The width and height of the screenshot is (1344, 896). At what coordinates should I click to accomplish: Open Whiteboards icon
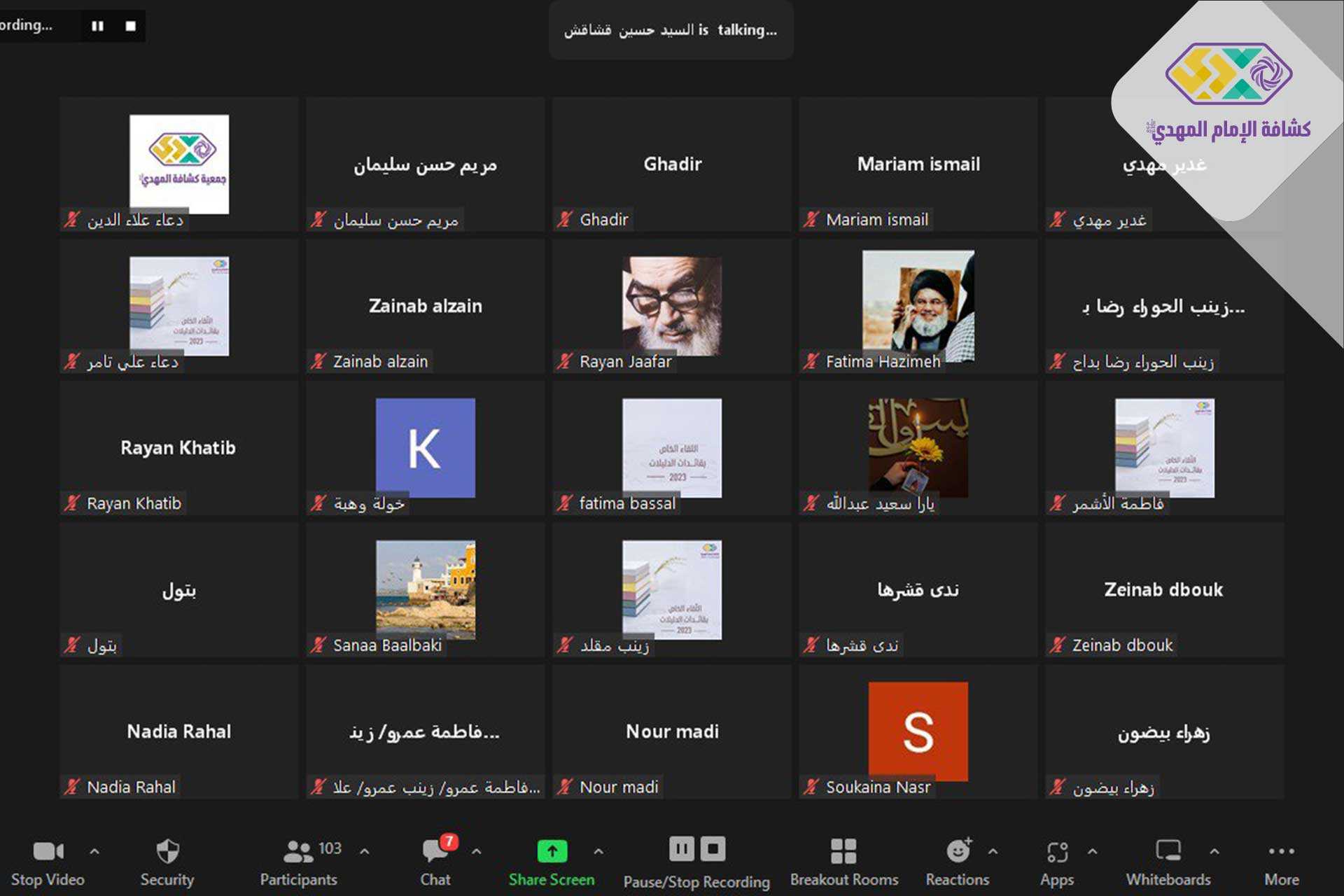point(1168,851)
